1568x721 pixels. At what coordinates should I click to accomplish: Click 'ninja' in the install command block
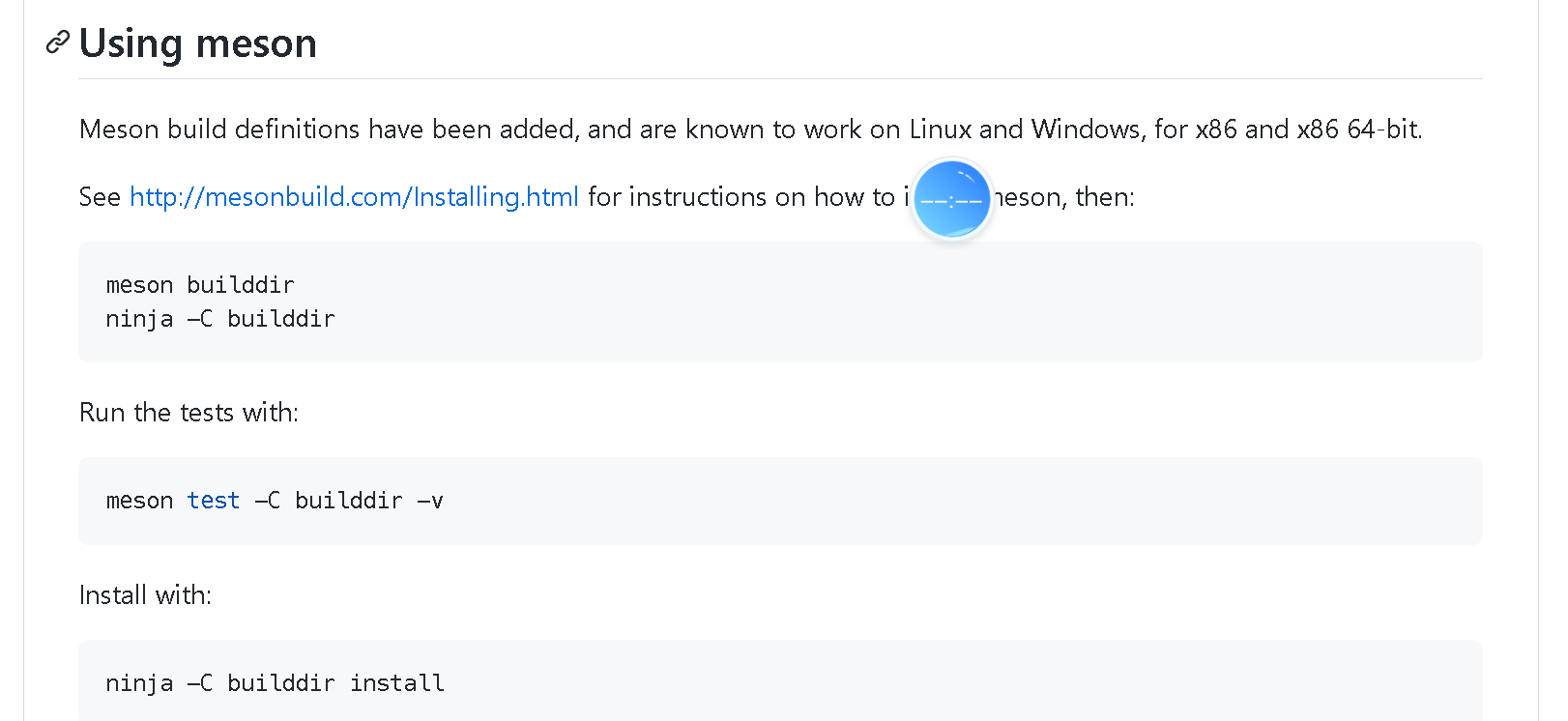pos(140,683)
